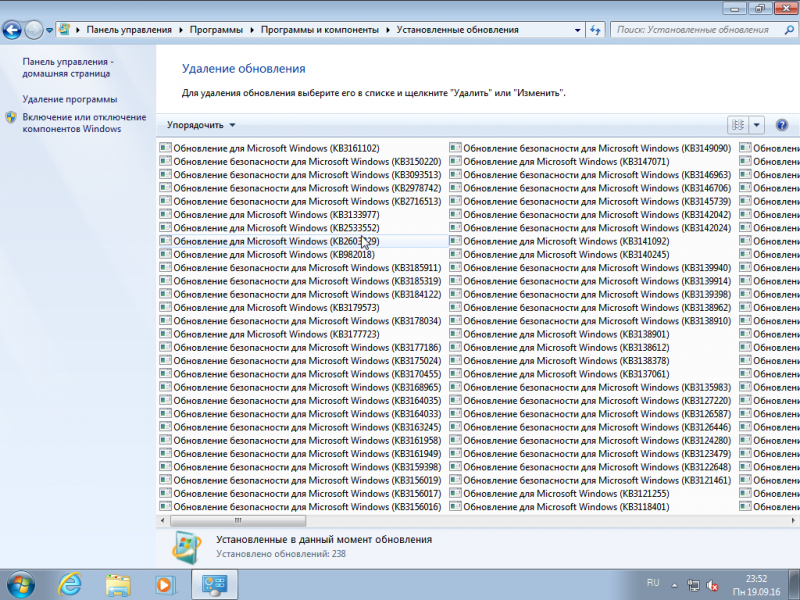Open 'Удаление программы' link
Image resolution: width=800 pixels, height=600 pixels.
click(x=70, y=99)
